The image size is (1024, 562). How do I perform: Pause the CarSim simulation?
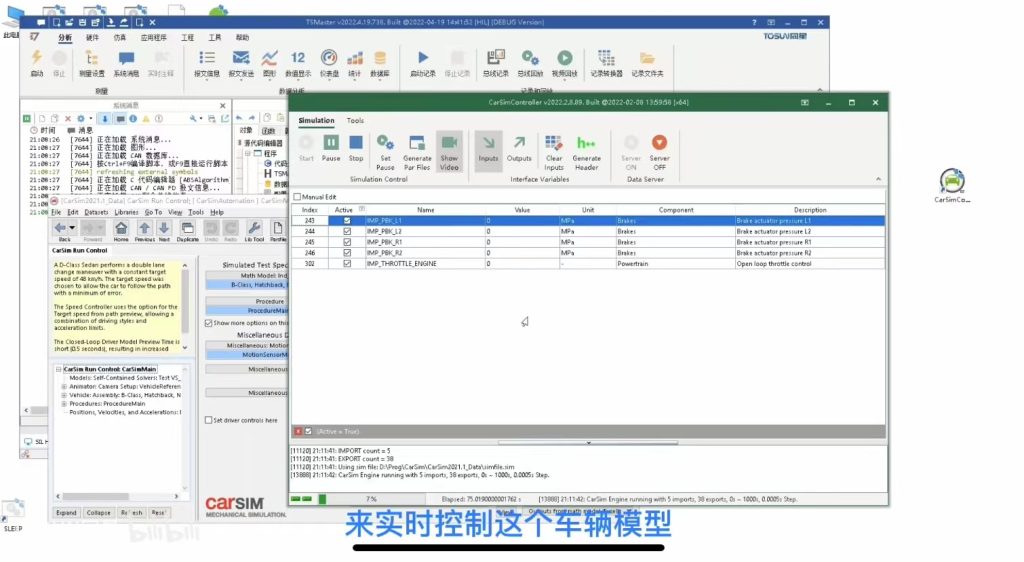click(x=331, y=148)
